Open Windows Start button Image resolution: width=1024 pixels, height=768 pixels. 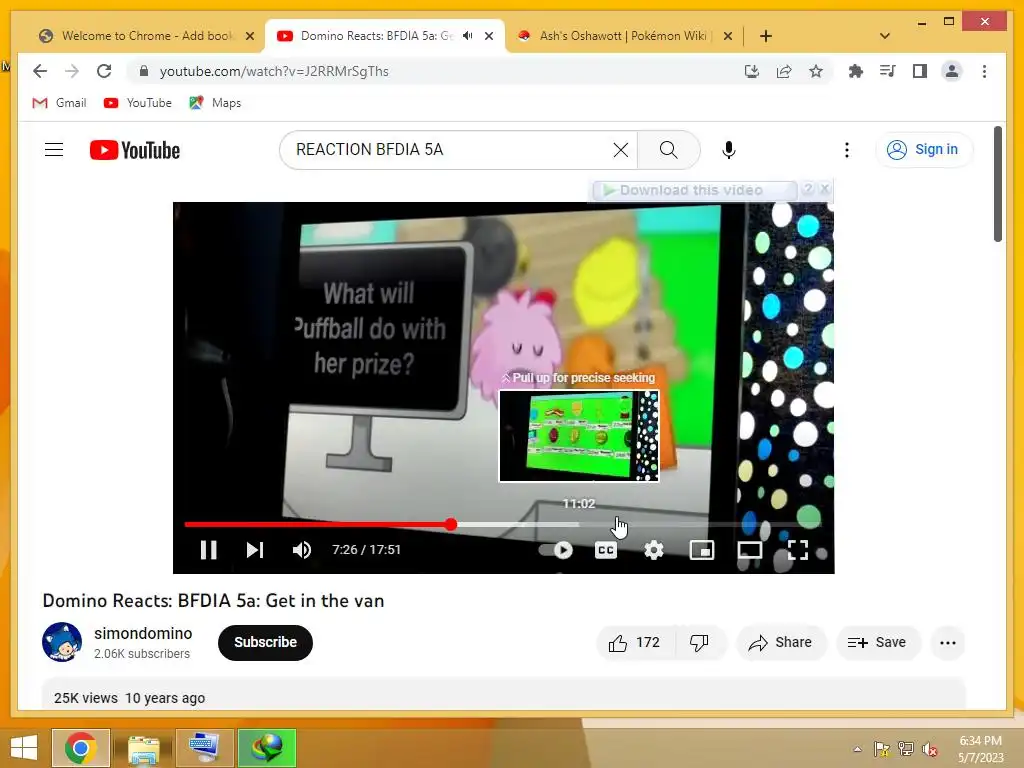[x=24, y=748]
